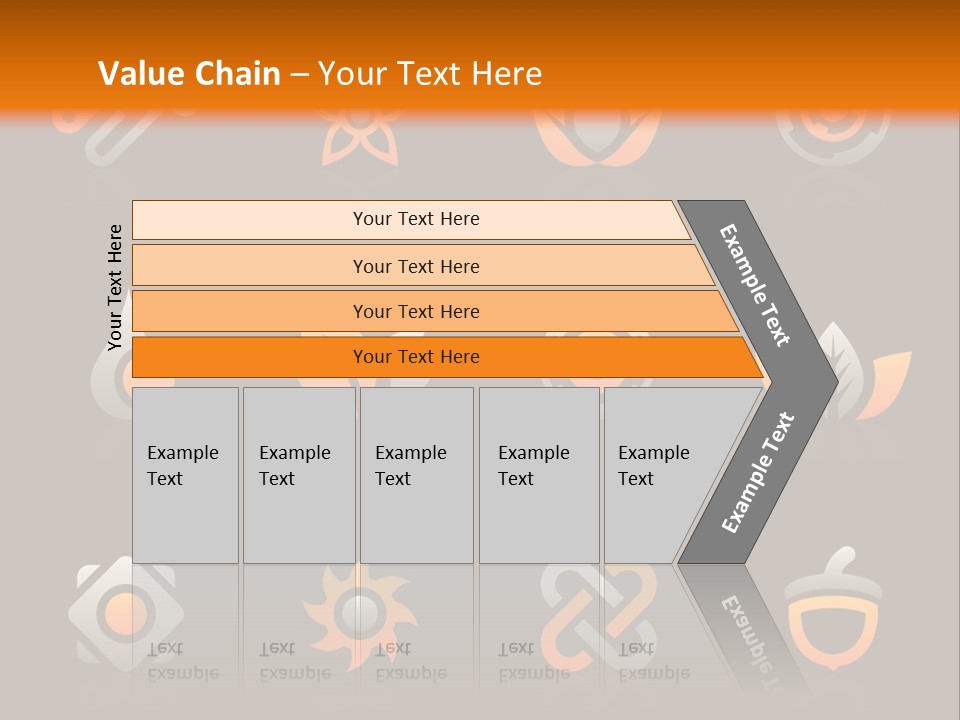
Task: Click the leaf icon at the right edge
Action: click(x=863, y=372)
